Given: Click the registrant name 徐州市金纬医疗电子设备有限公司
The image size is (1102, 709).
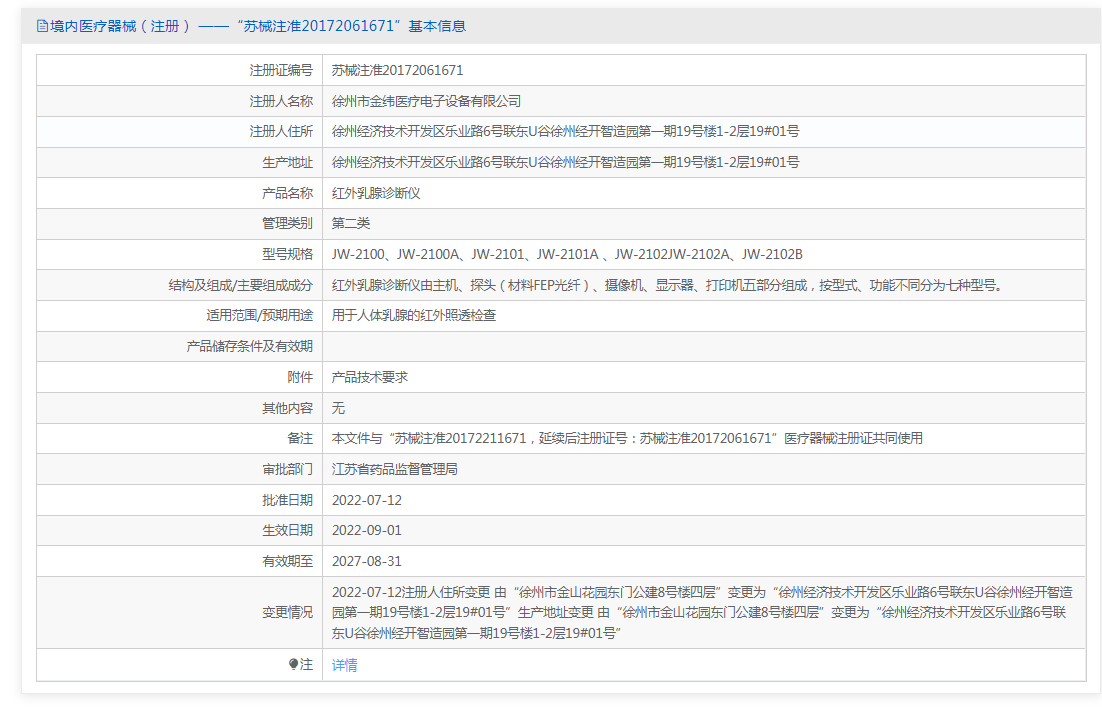Looking at the screenshot, I should [x=426, y=101].
